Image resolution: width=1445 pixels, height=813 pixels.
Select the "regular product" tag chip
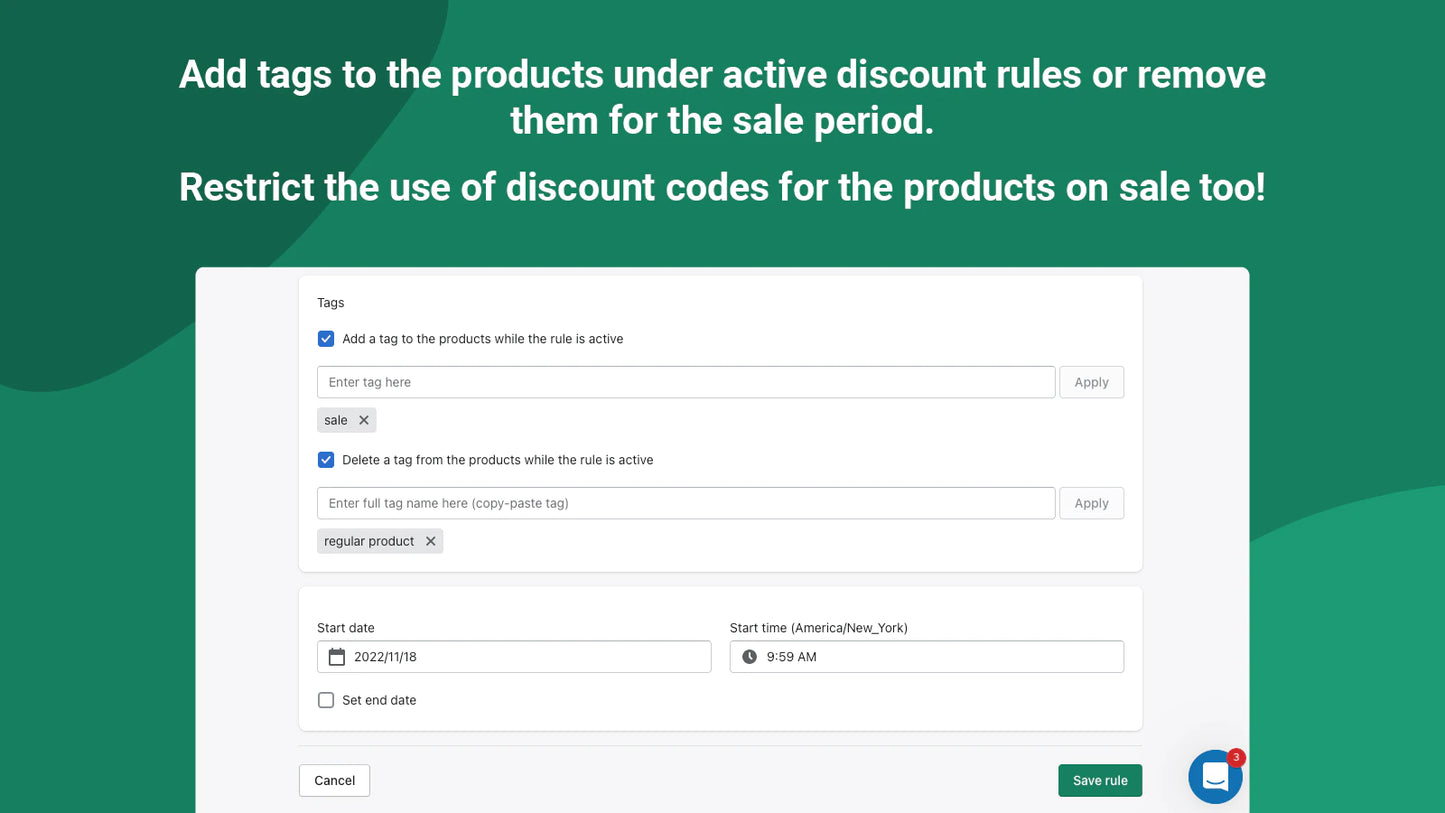pos(368,541)
